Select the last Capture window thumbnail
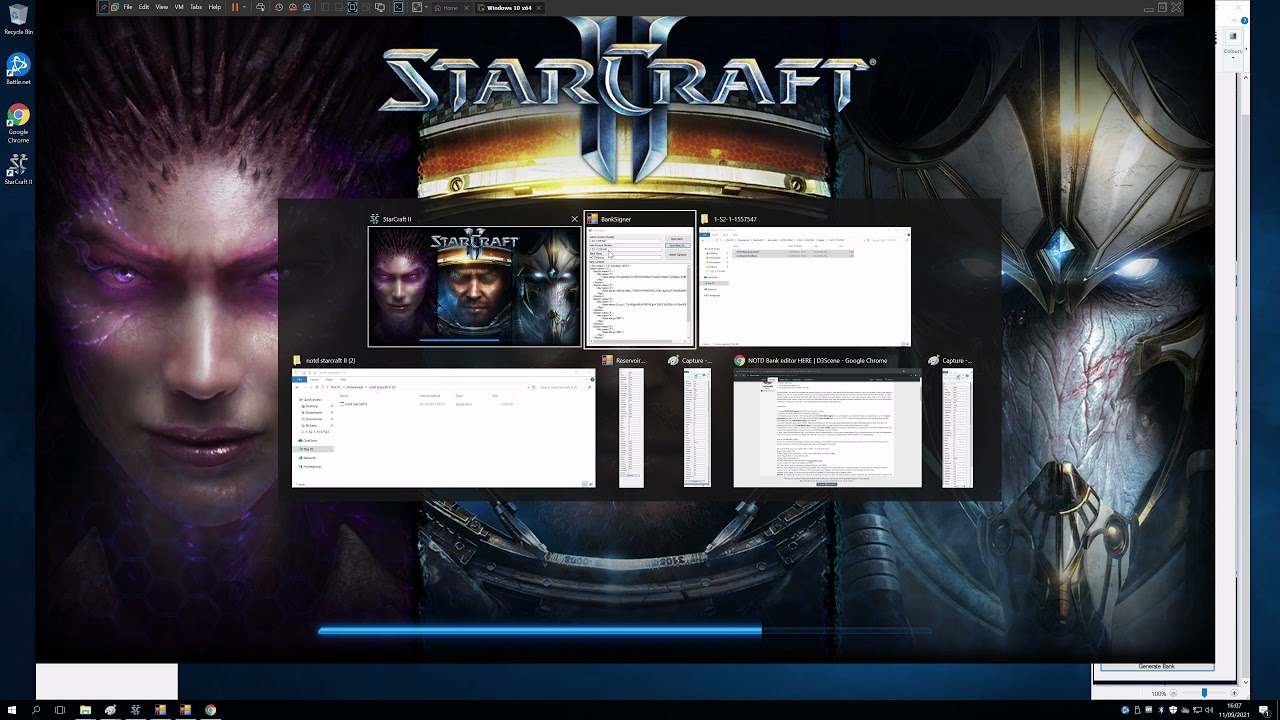Viewport: 1280px width, 720px height. [x=957, y=428]
